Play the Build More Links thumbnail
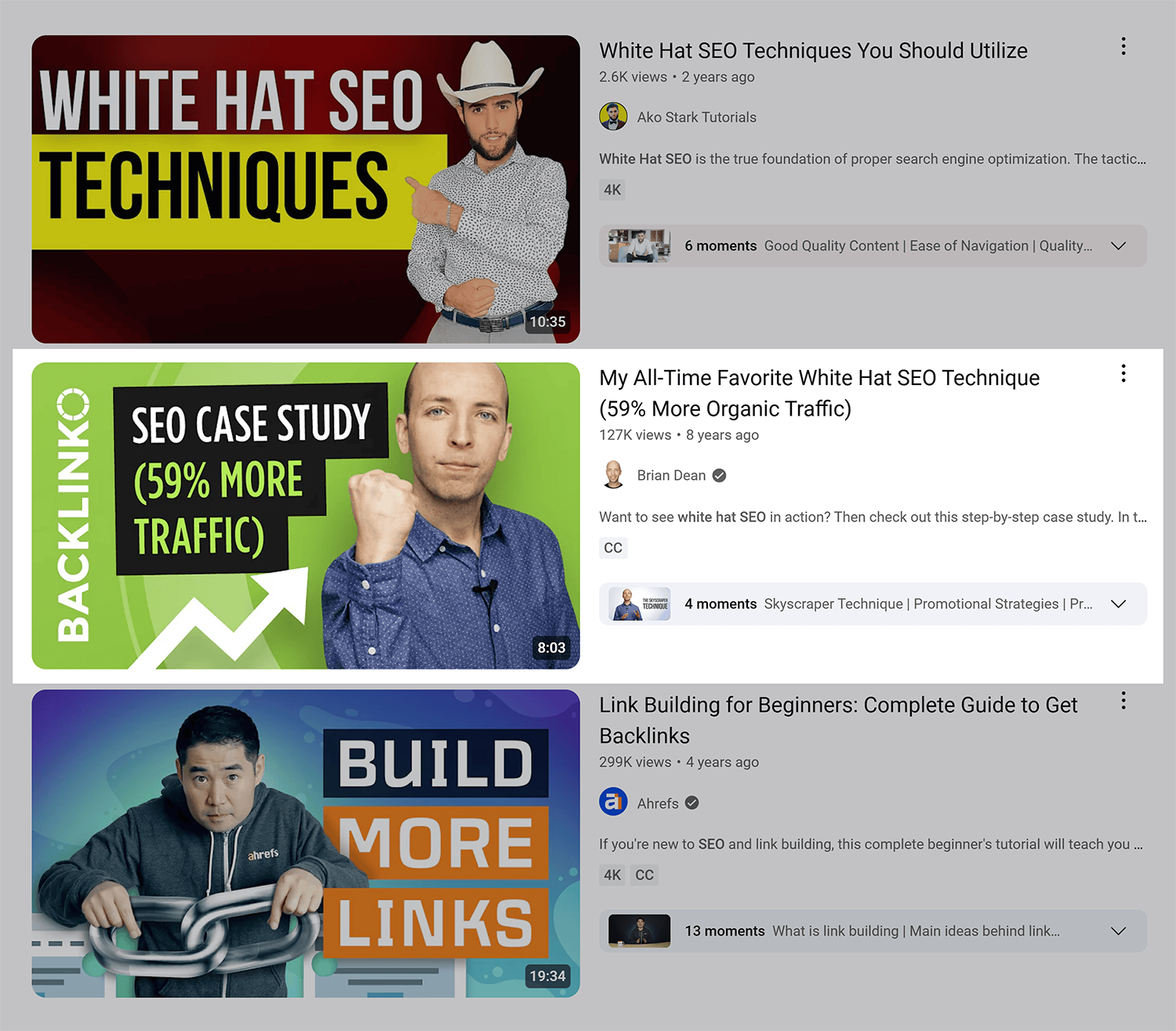1176x1031 pixels. [x=306, y=844]
